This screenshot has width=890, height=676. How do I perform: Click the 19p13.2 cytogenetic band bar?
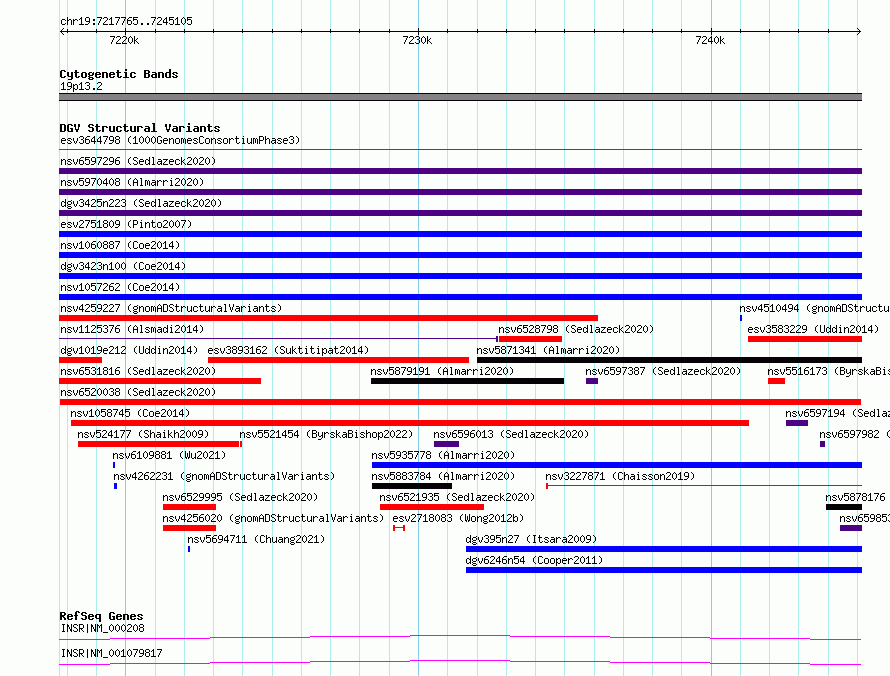(x=460, y=97)
